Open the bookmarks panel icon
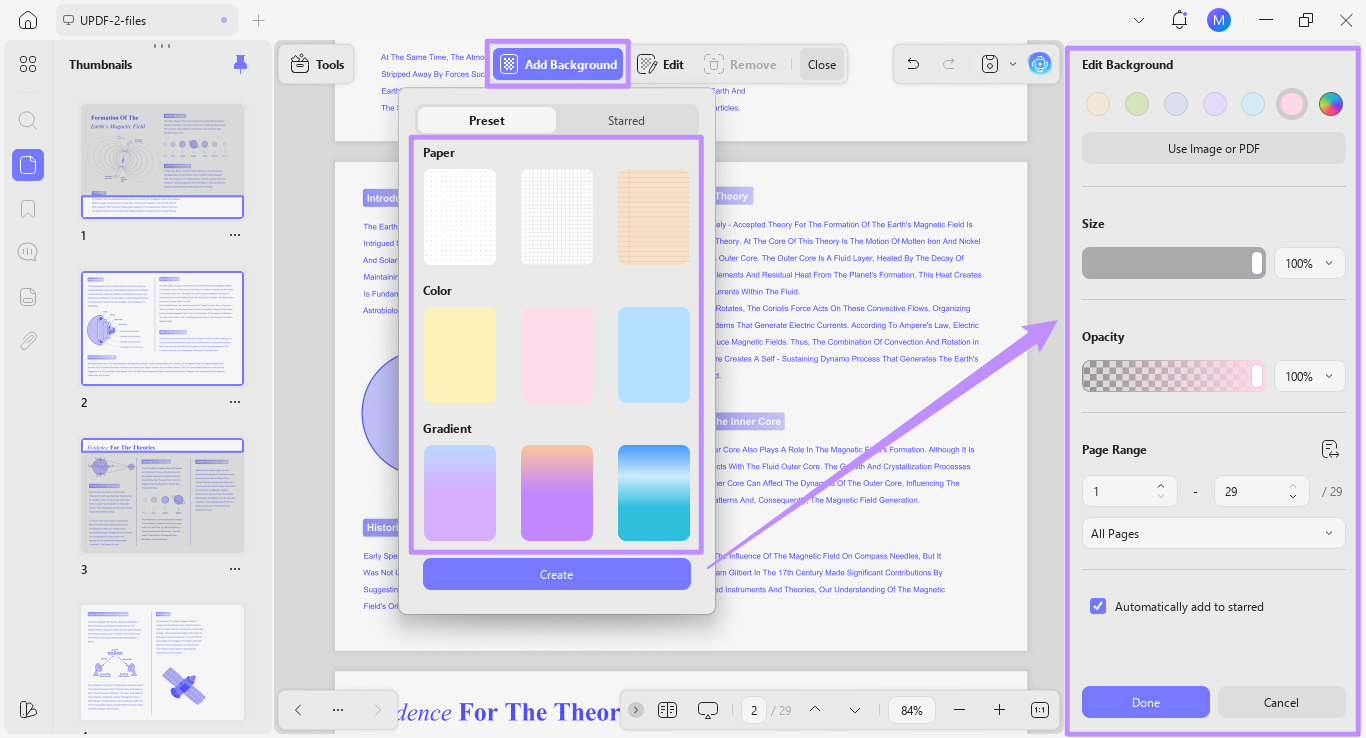The width and height of the screenshot is (1366, 738). (x=28, y=209)
